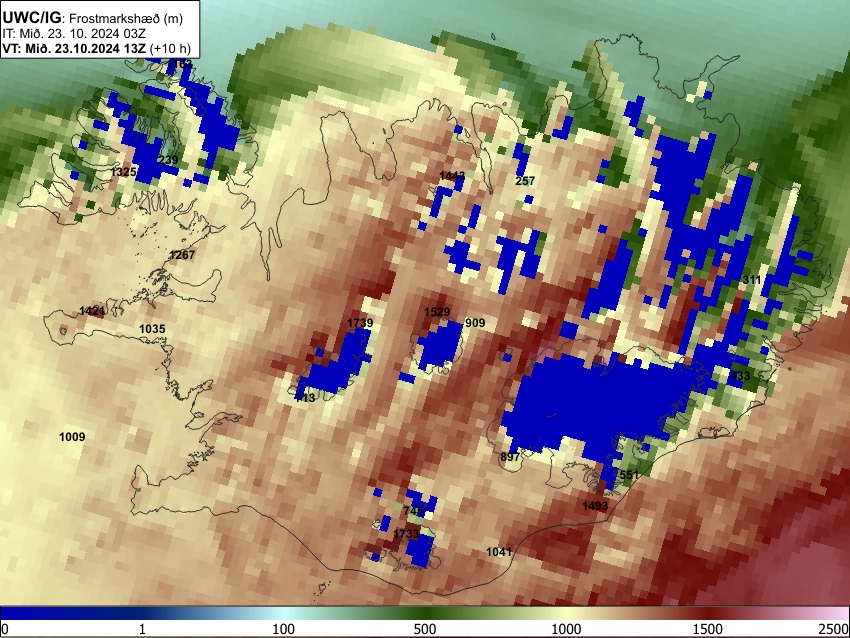Pick the dark red legend color near 1500

[708, 614]
